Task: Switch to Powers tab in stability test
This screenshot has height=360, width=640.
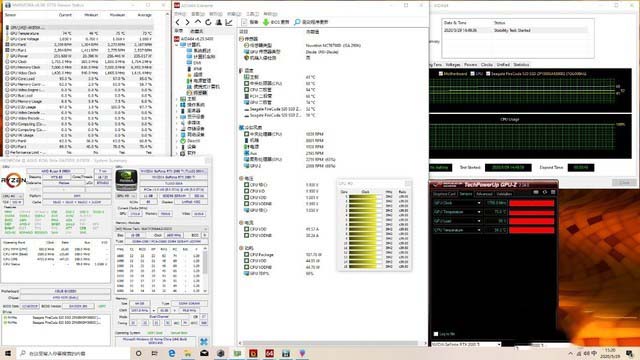Action: pos(470,64)
